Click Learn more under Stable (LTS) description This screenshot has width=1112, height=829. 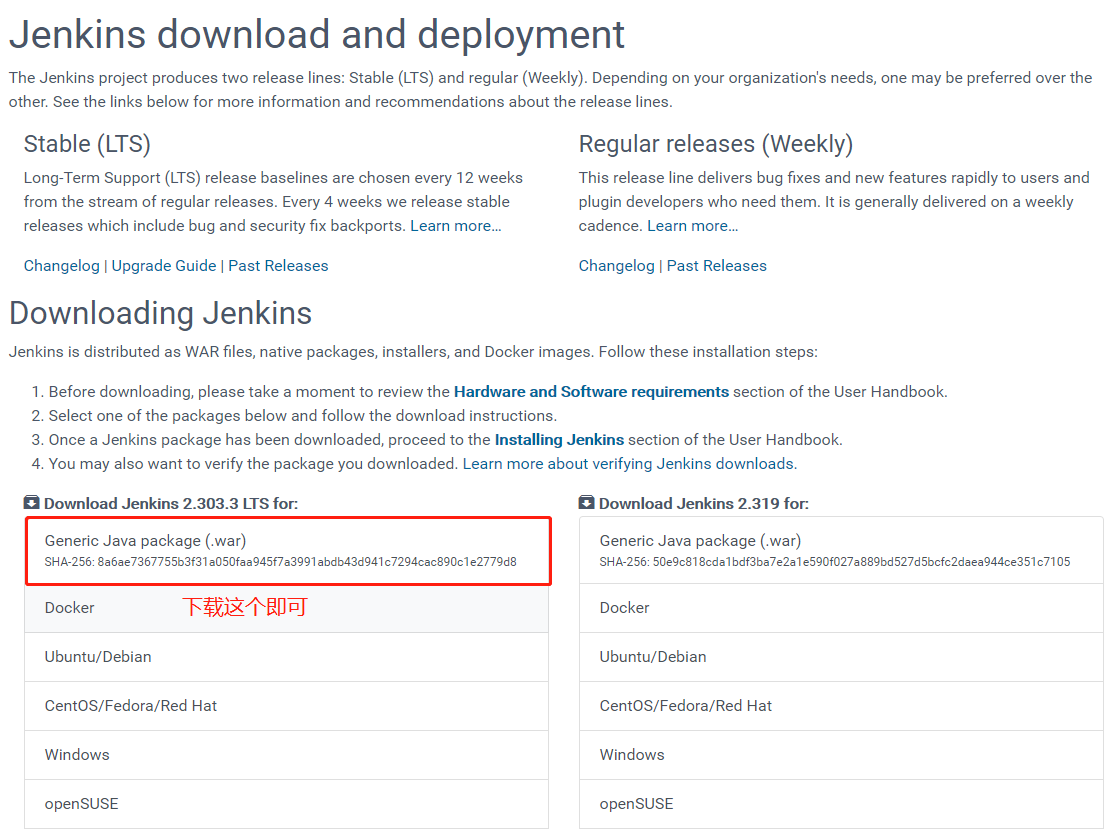454,225
